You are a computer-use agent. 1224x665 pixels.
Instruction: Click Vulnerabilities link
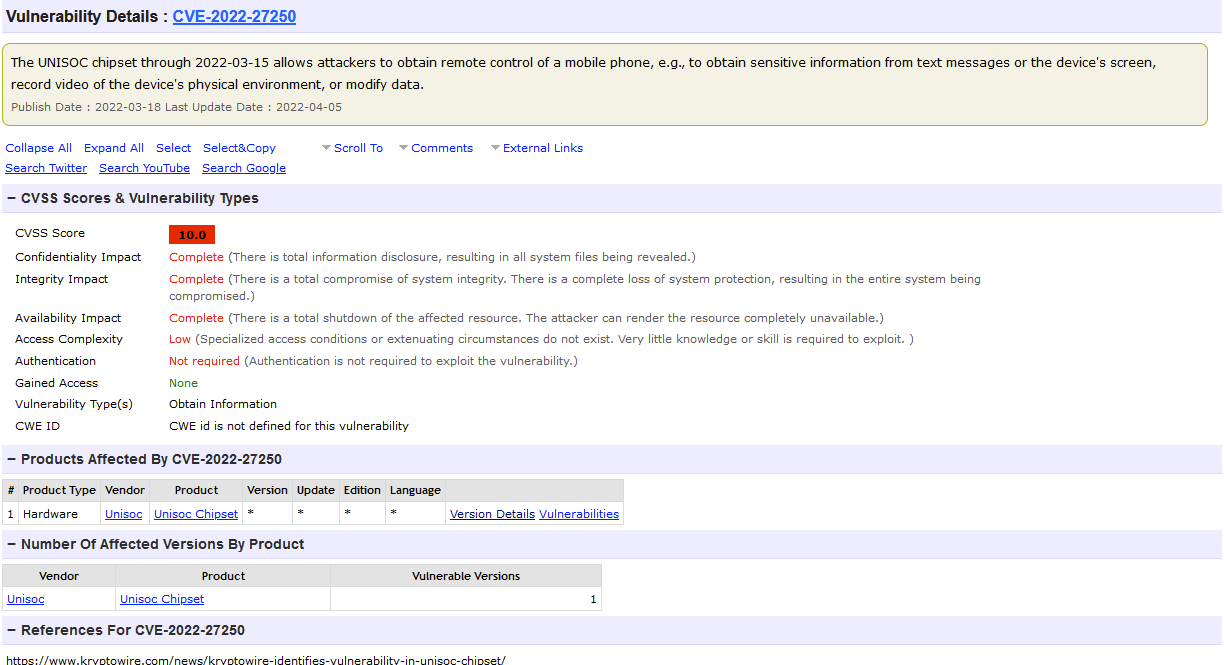tap(579, 514)
